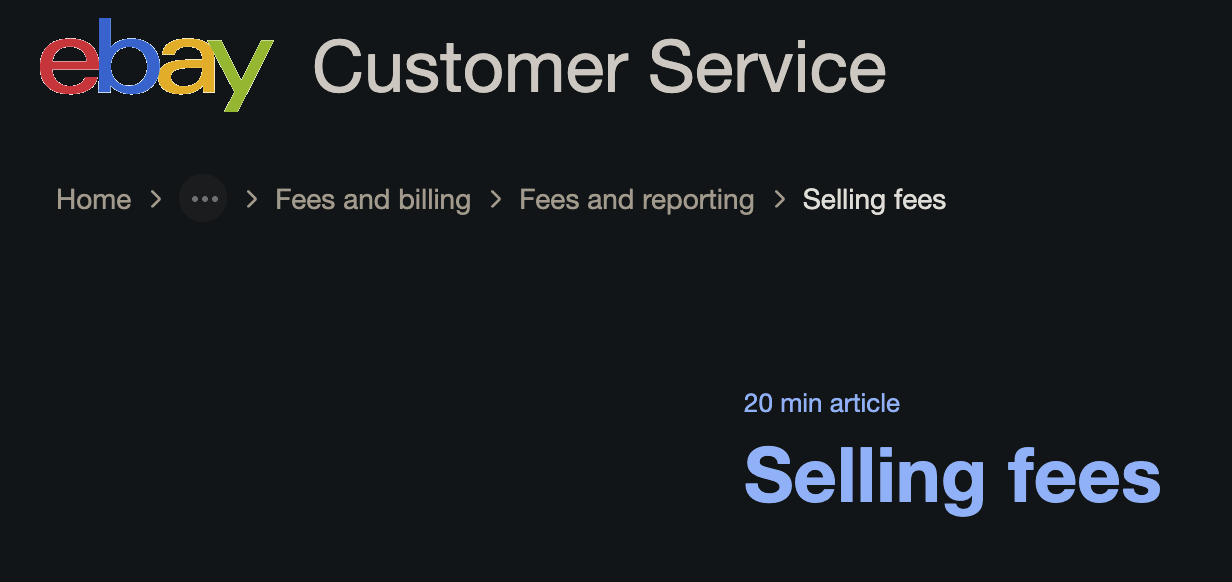Go to Home in the breadcrumb
The image size is (1232, 582).
(93, 199)
